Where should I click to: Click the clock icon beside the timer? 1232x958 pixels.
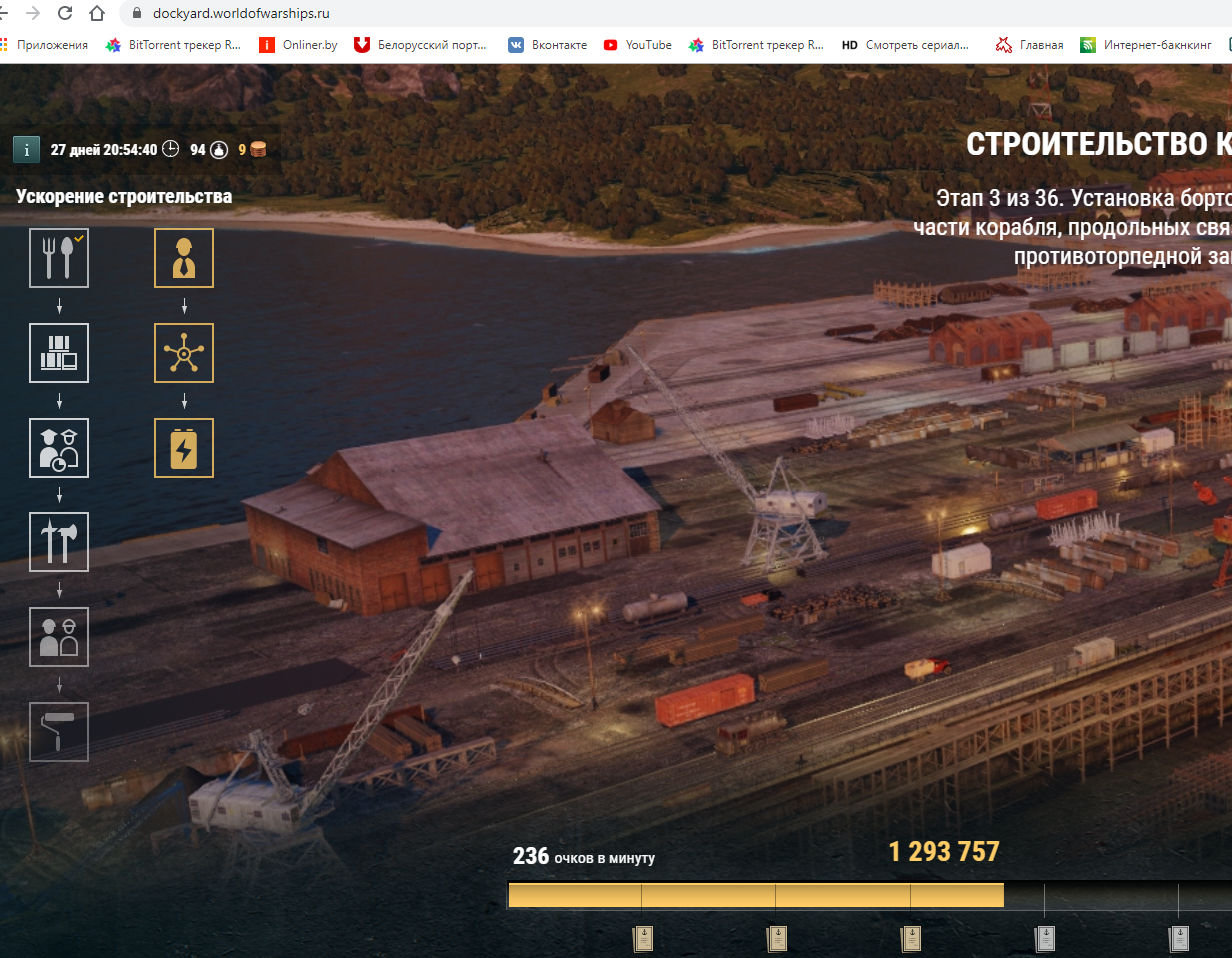(171, 149)
